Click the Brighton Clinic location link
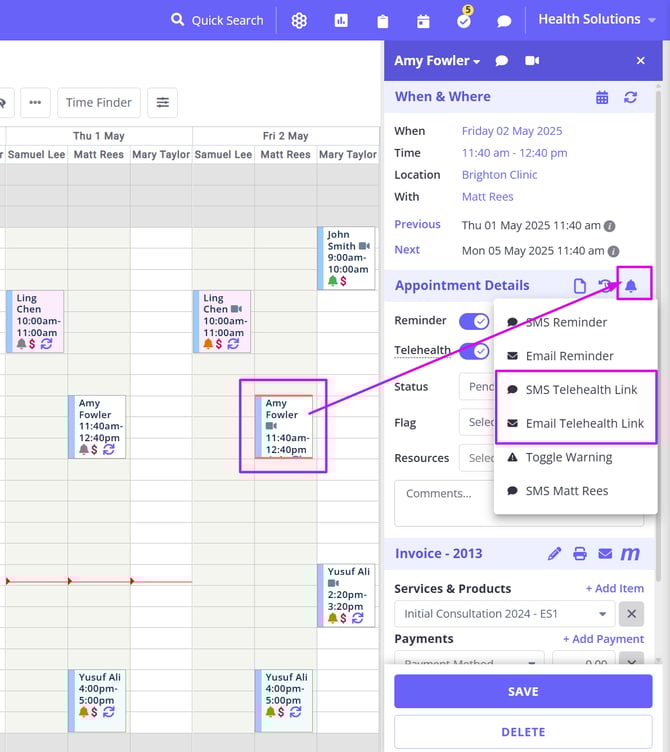The image size is (670, 752). (499, 175)
